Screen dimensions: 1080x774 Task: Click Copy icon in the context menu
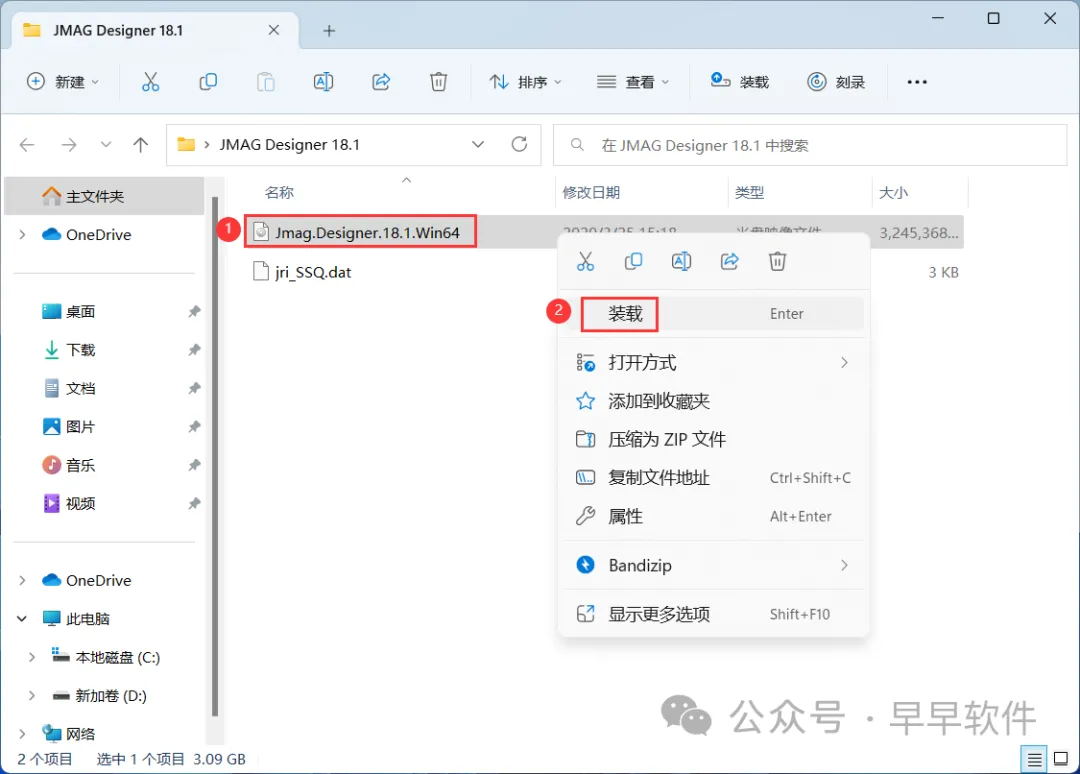point(633,262)
